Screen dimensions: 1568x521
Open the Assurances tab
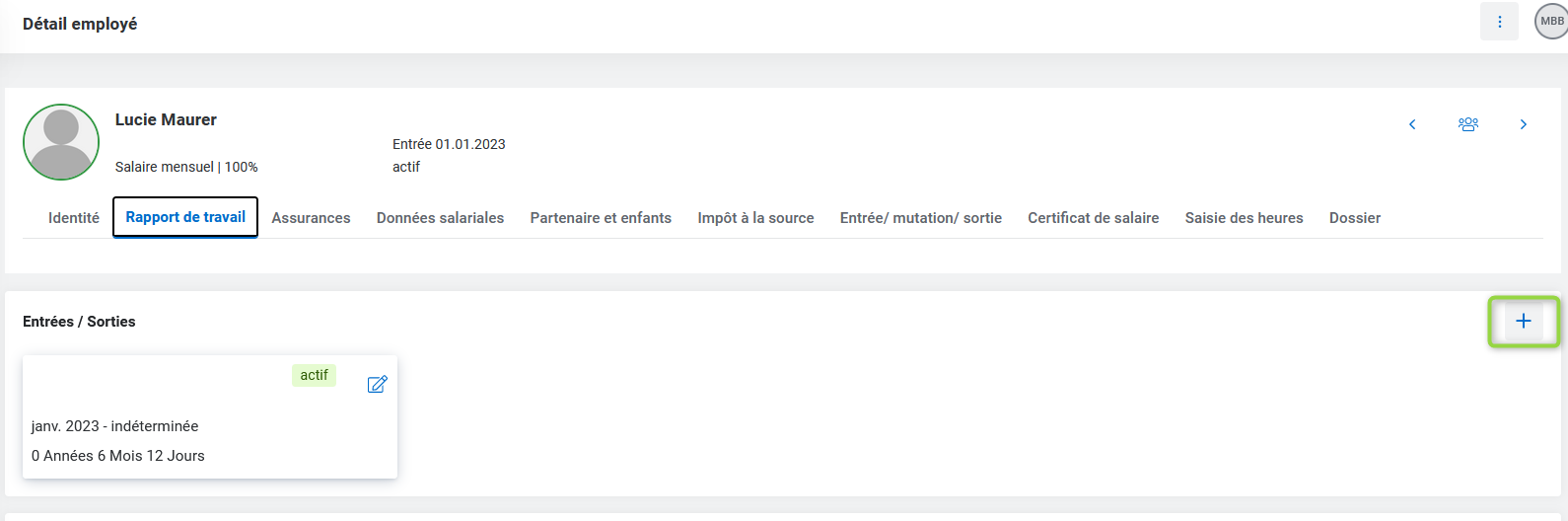click(311, 218)
